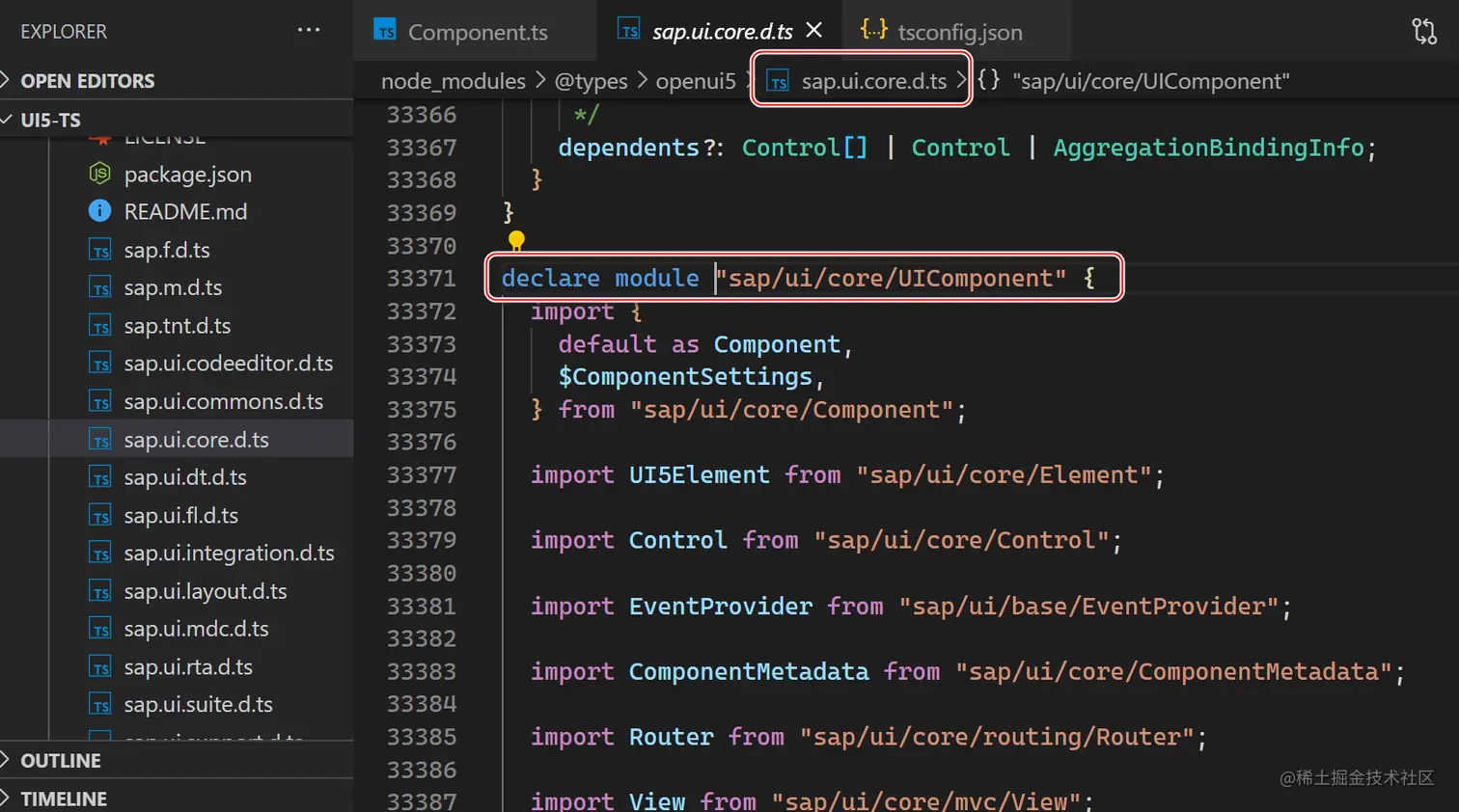1459x812 pixels.
Task: Close the sap.ui.core.d.ts tab
Action: [814, 30]
